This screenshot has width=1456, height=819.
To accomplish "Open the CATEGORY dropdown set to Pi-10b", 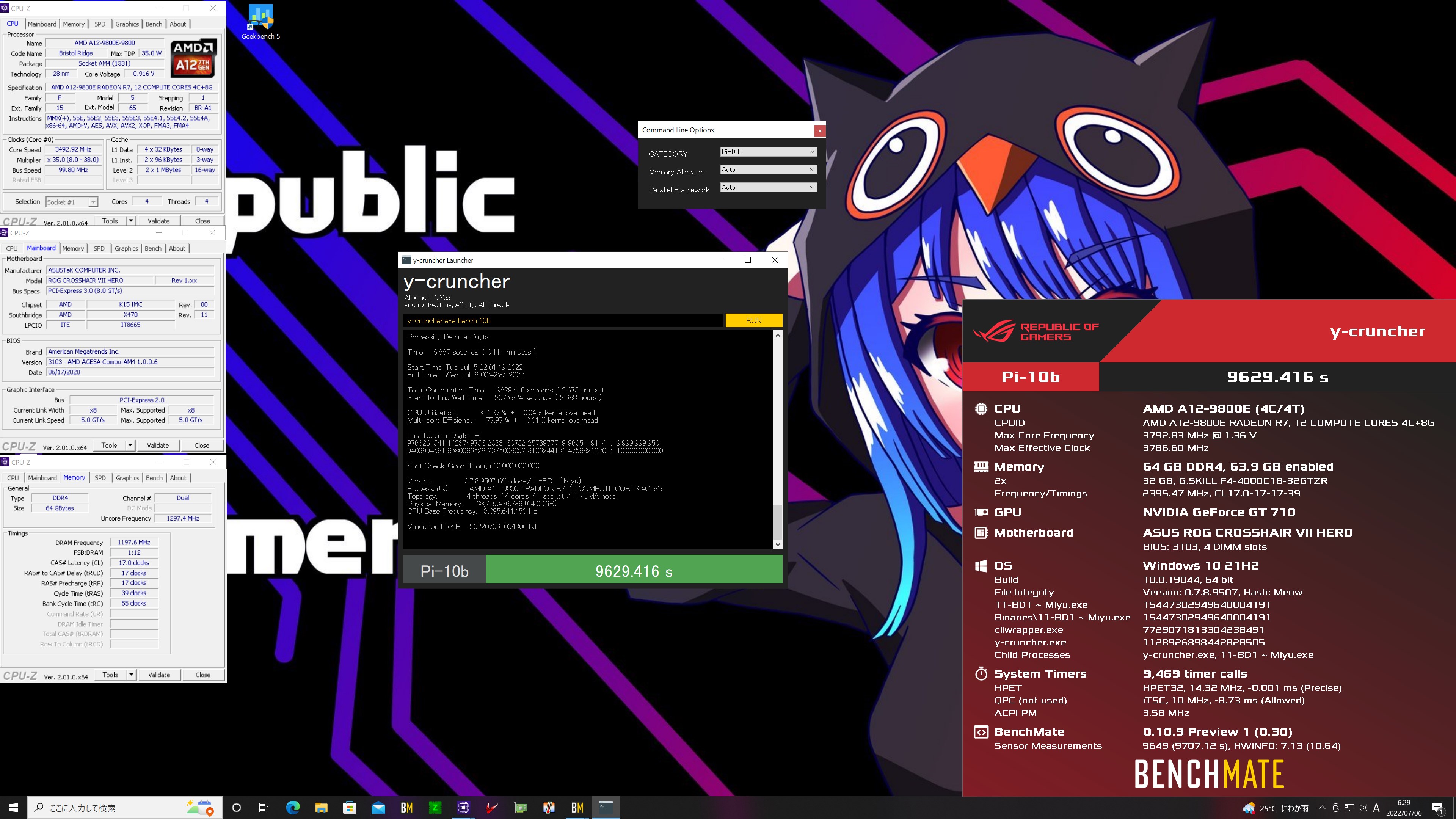I will pyautogui.click(x=768, y=152).
